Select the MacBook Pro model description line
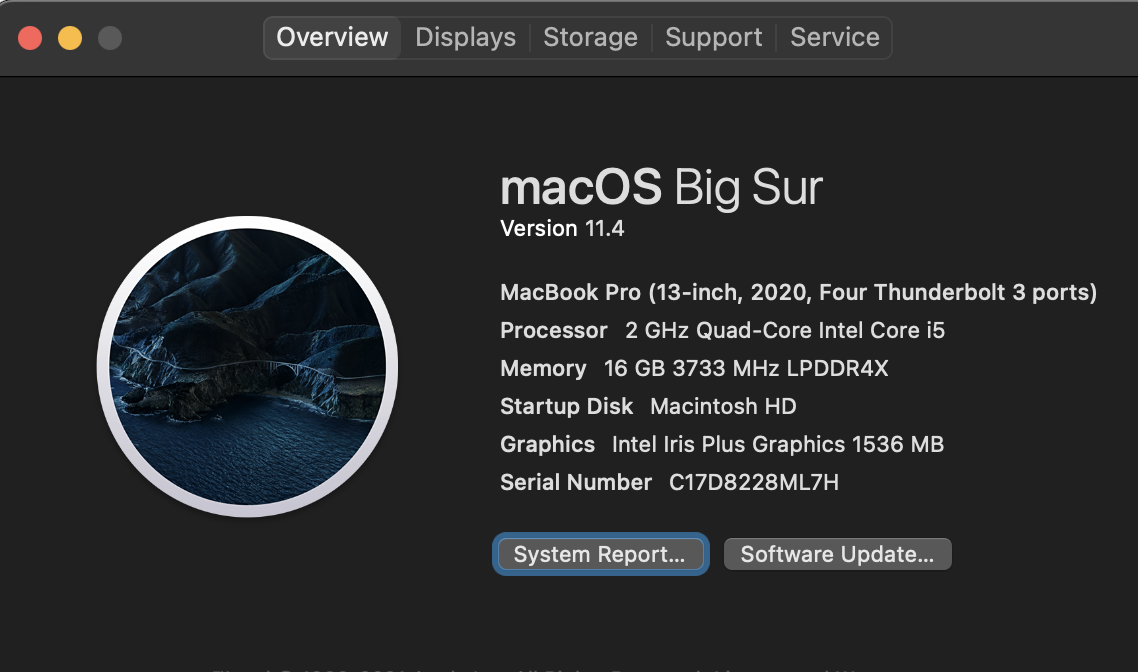The image size is (1138, 672). point(798,292)
